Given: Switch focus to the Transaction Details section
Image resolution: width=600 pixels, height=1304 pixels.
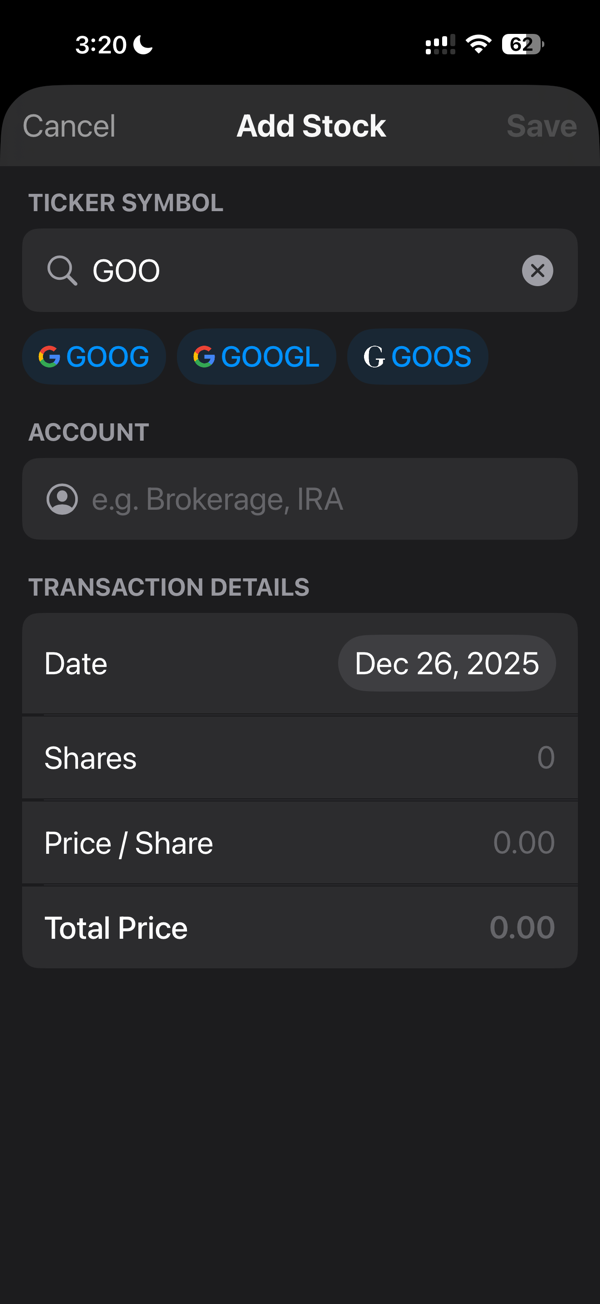Looking at the screenshot, I should coord(168,587).
